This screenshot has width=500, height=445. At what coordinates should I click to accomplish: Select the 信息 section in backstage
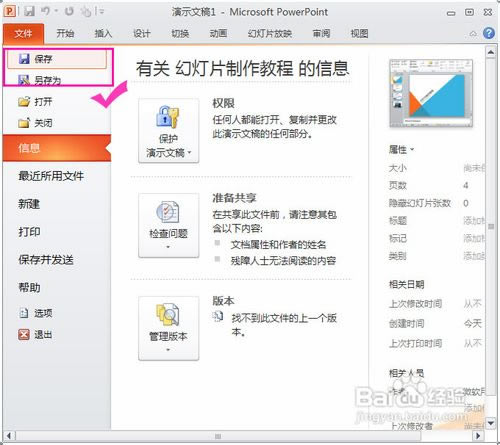(57, 148)
